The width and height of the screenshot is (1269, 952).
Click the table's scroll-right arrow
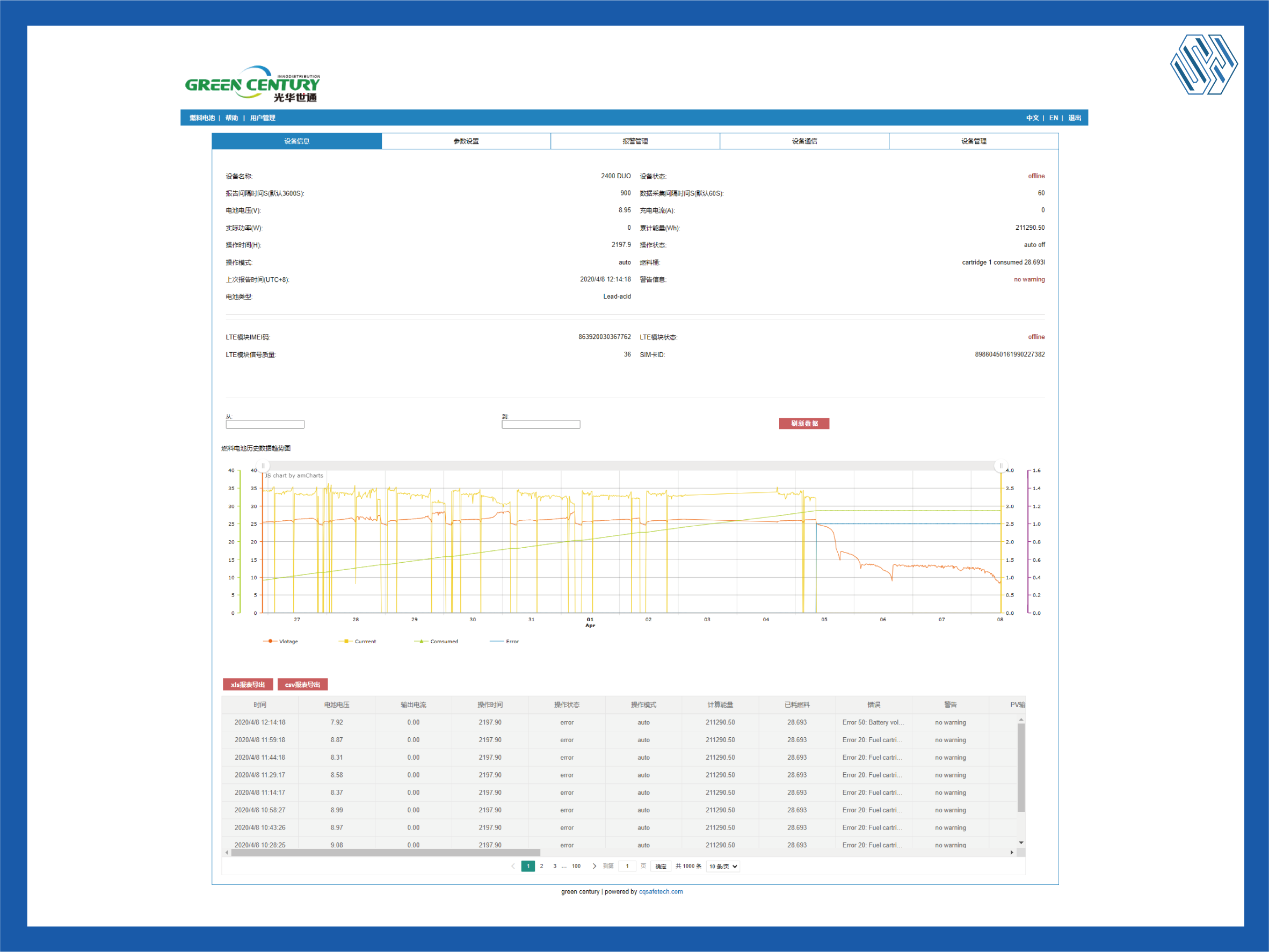[1011, 853]
